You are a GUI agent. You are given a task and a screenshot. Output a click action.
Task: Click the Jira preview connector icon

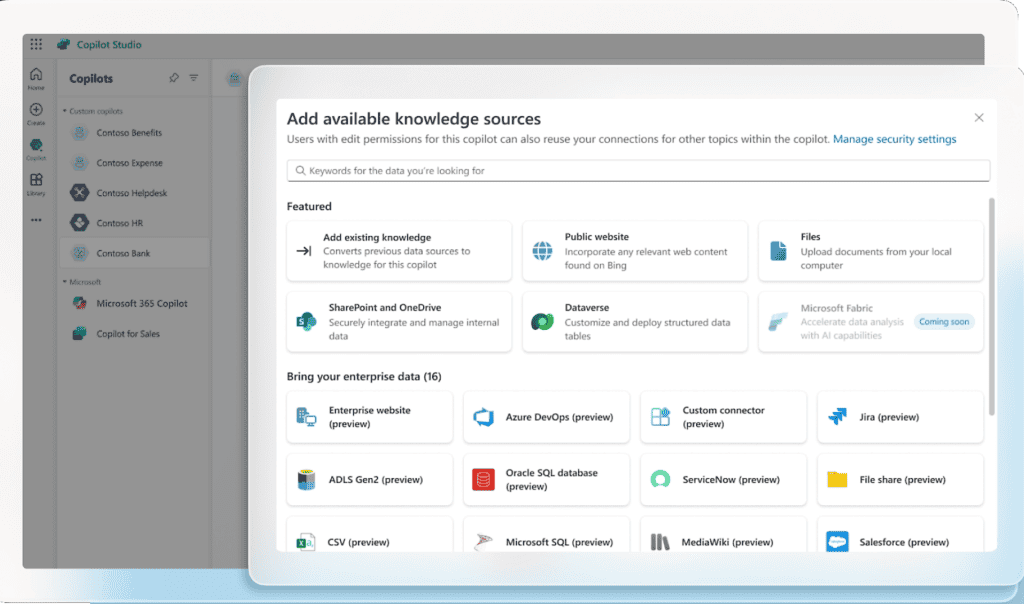pyautogui.click(x=837, y=417)
